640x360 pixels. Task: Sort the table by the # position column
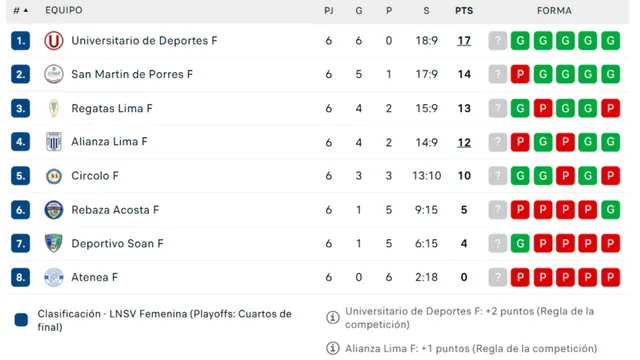point(20,10)
